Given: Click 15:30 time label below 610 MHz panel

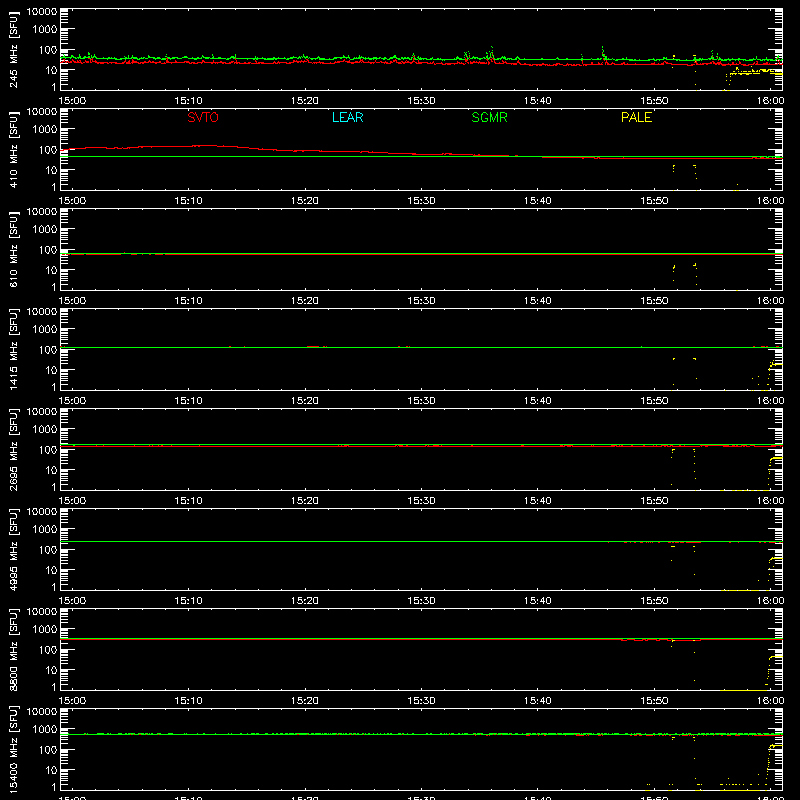Looking at the screenshot, I should [x=421, y=301].
